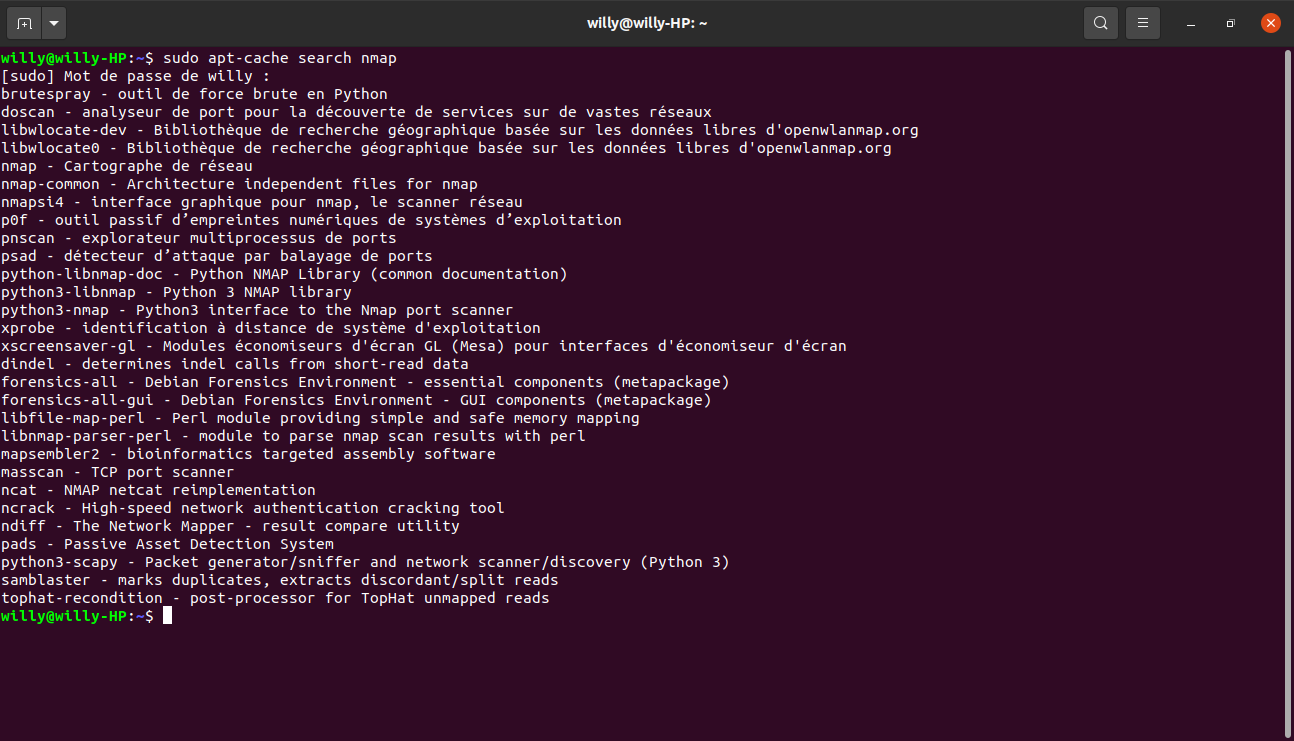
Task: Click the command 'sudo apt-cache search nmap'
Action: pos(280,58)
